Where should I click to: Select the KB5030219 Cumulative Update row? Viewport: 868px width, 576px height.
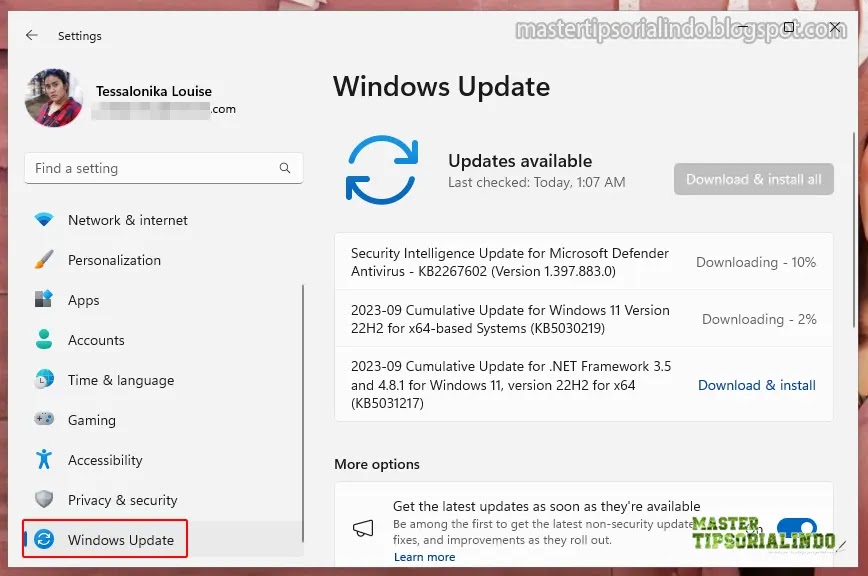(583, 319)
